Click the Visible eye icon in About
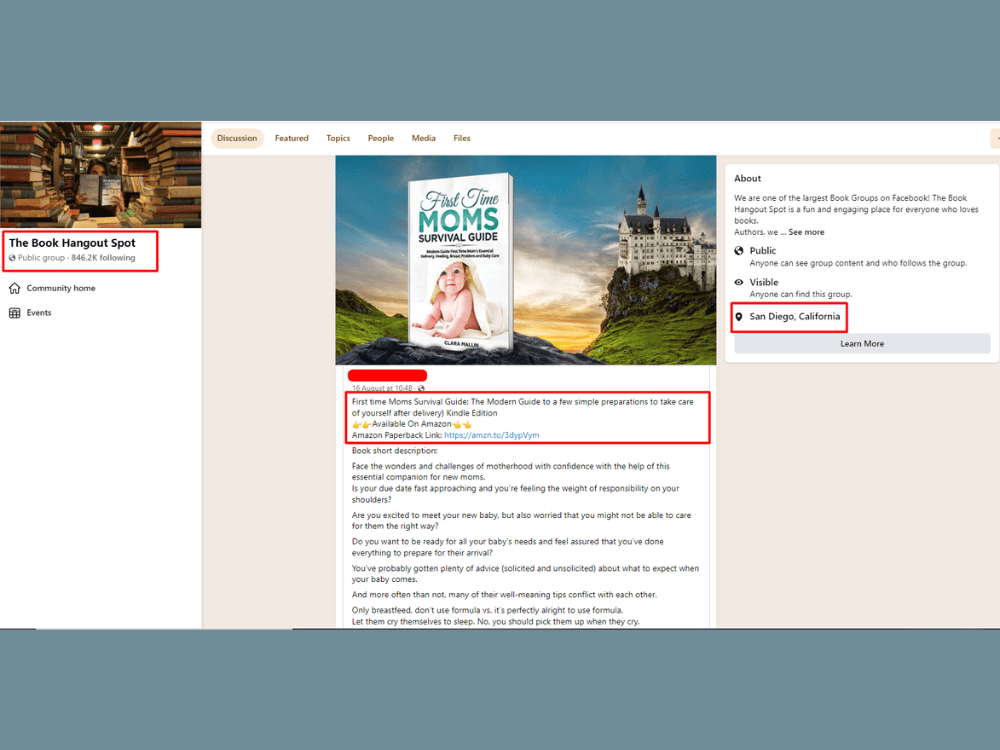1000x750 pixels. tap(739, 282)
